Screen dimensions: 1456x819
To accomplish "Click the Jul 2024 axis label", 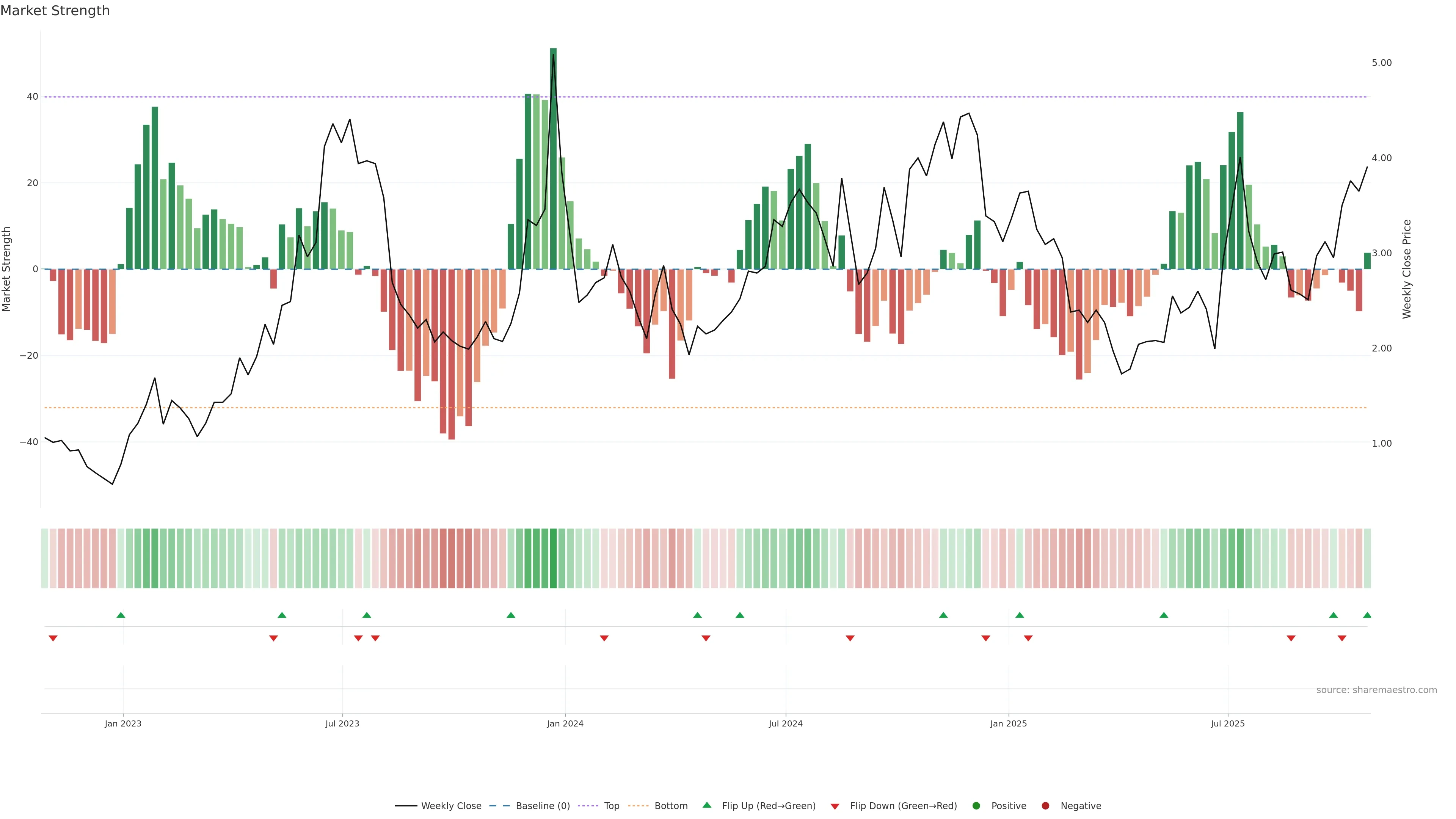I will (785, 723).
